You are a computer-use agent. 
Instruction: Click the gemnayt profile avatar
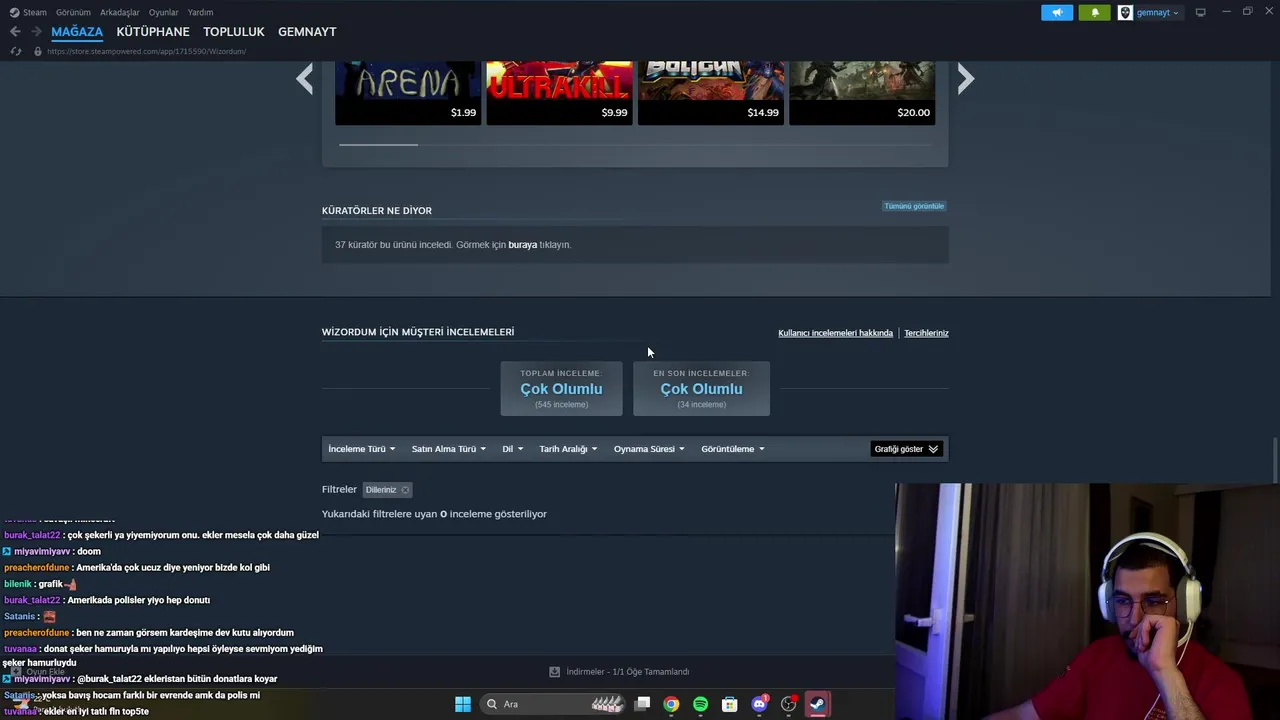tap(1125, 12)
